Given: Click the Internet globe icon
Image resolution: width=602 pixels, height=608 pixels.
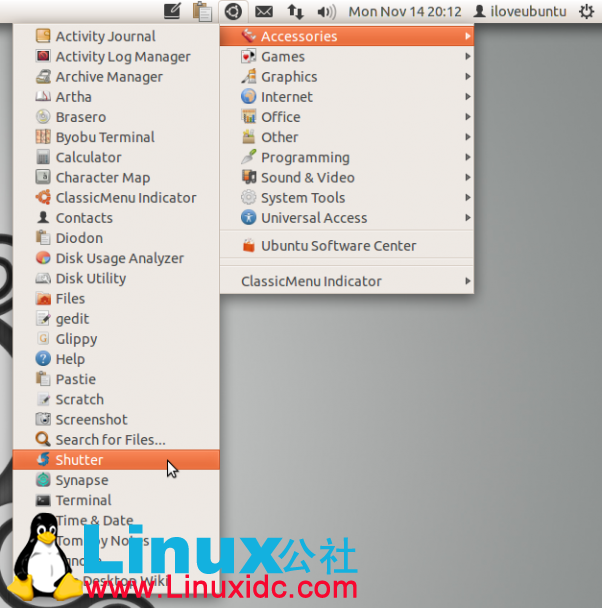Looking at the screenshot, I should pos(248,97).
